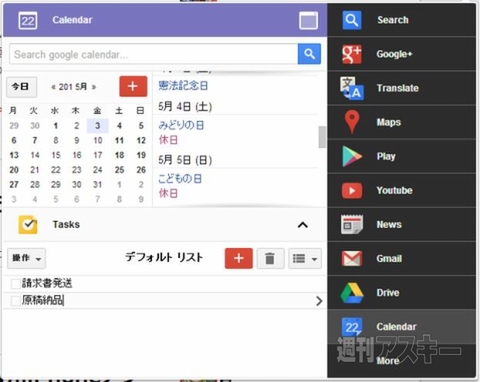Click the 5月 5日 (日) date header
The width and height of the screenshot is (480, 382).
click(185, 160)
